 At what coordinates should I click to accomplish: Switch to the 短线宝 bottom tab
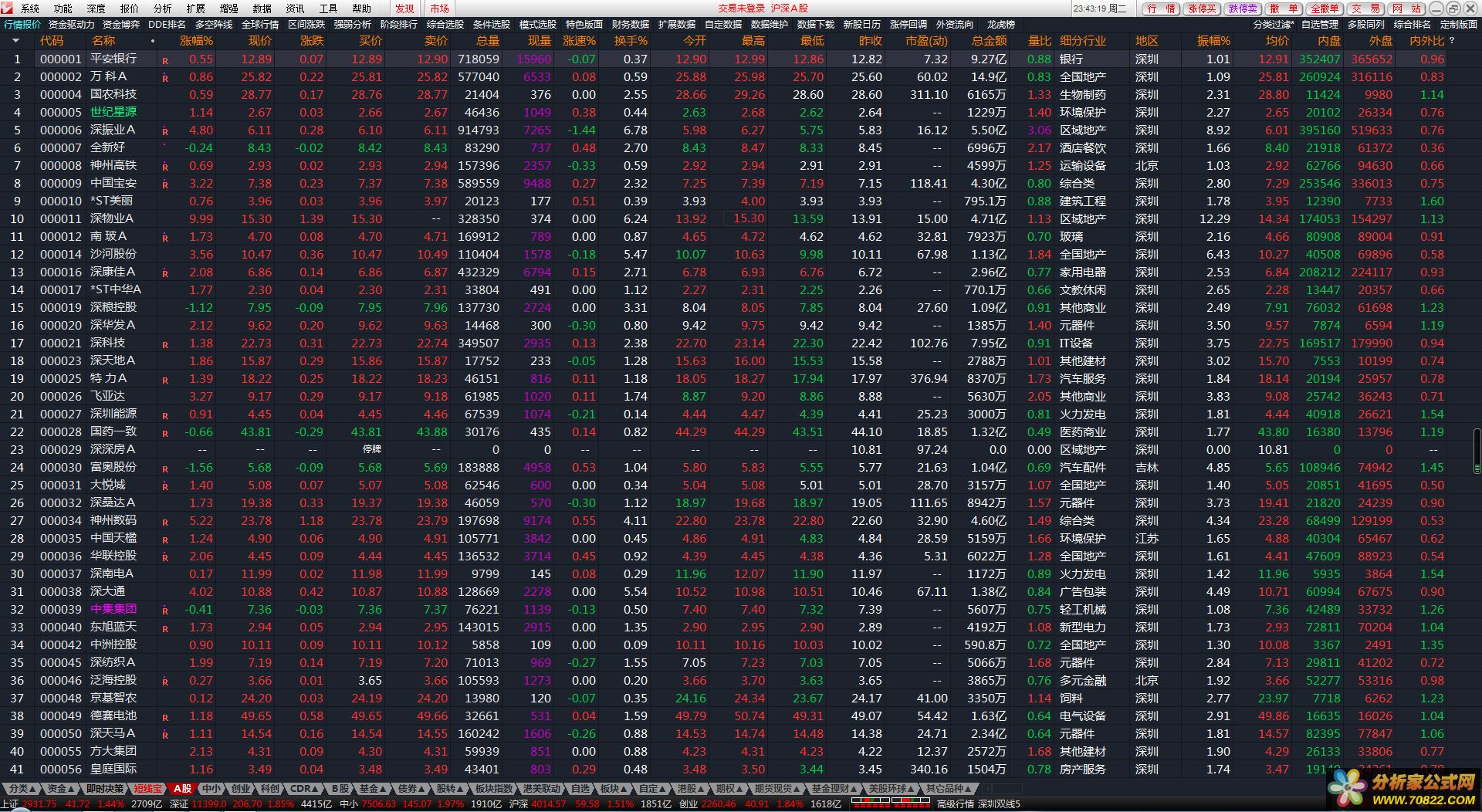coord(148,789)
